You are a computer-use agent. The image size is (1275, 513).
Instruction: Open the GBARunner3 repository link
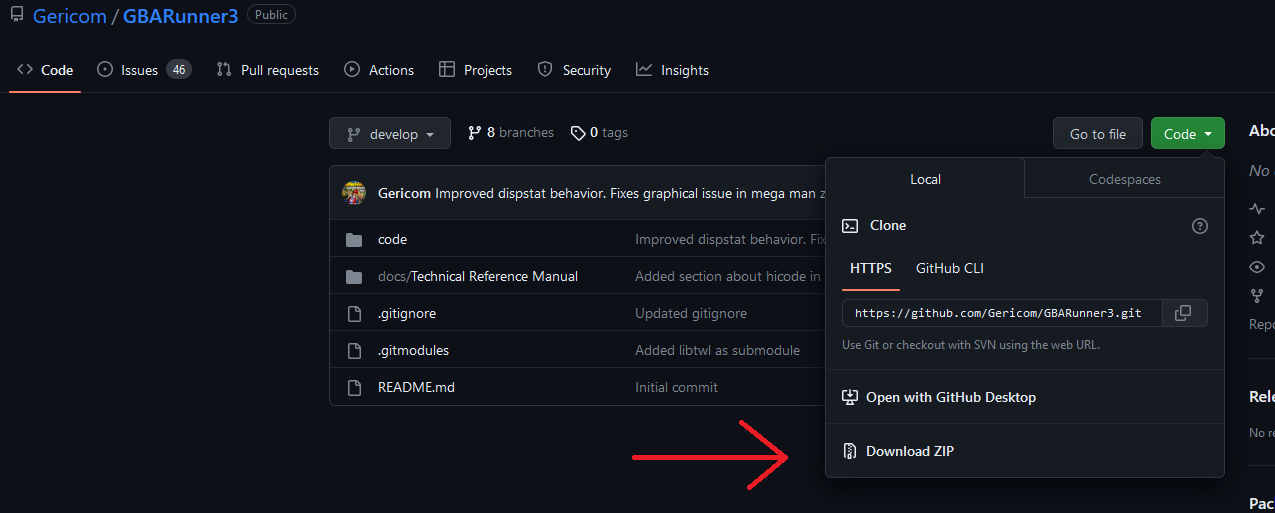point(180,16)
